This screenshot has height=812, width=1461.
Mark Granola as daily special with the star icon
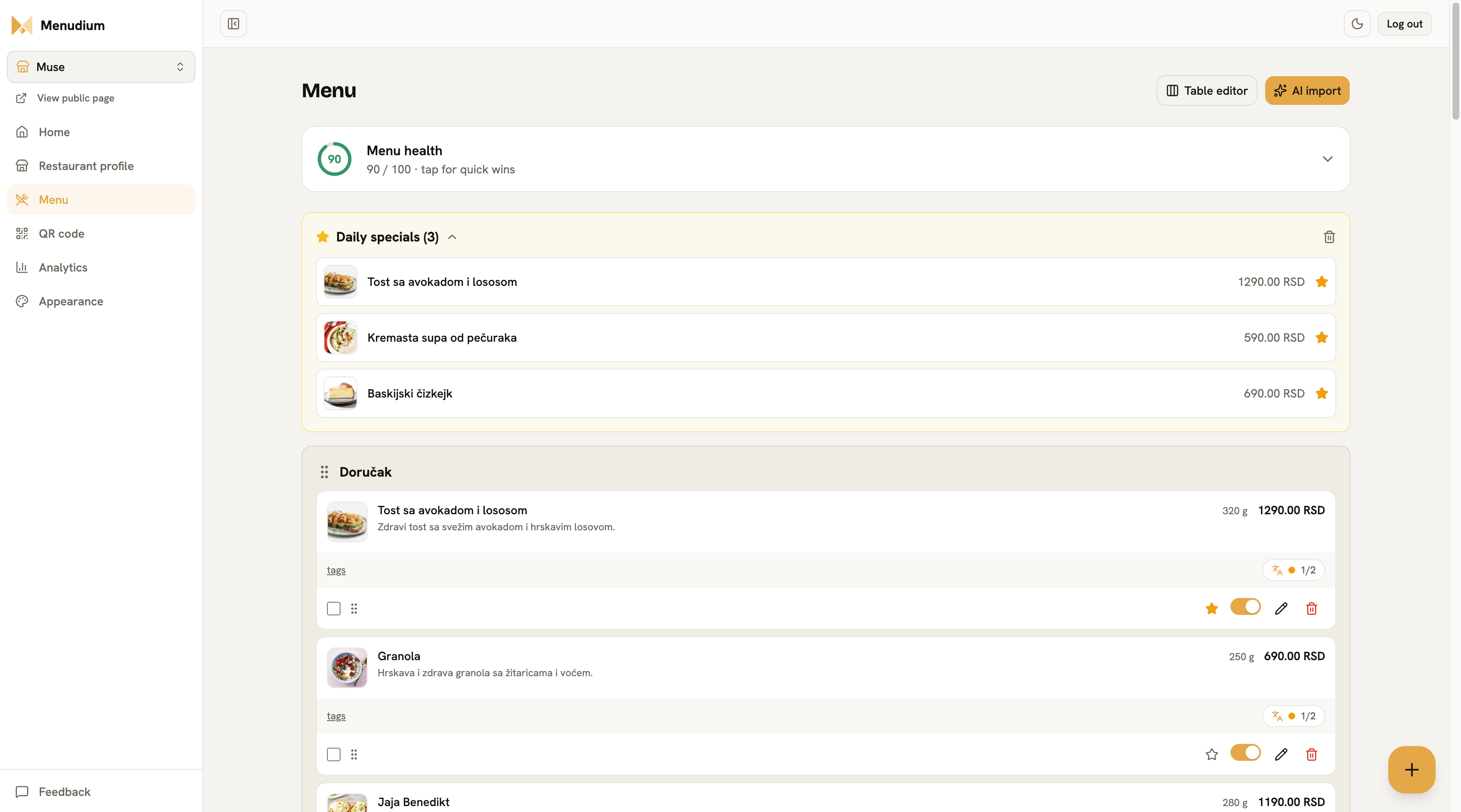[1211, 754]
